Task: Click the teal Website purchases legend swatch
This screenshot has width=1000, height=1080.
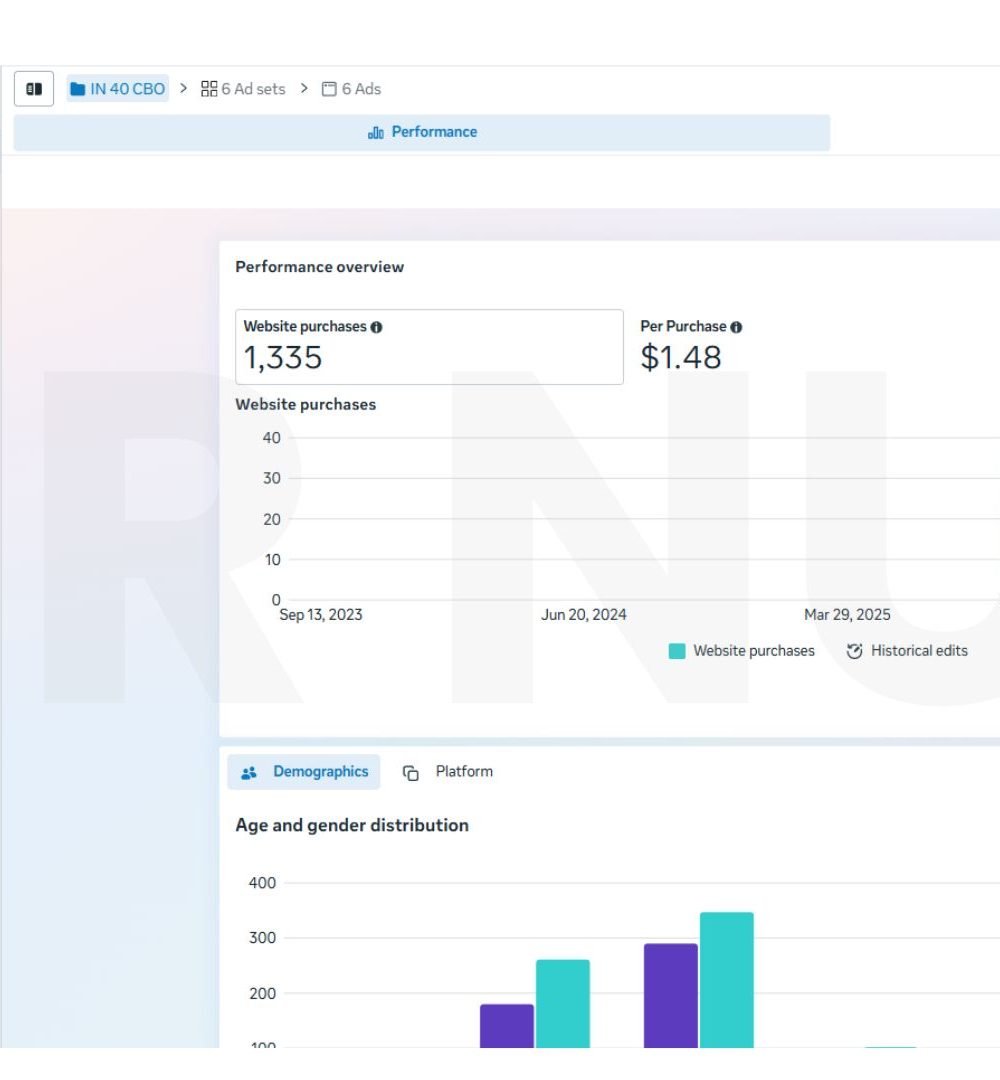Action: click(x=677, y=651)
